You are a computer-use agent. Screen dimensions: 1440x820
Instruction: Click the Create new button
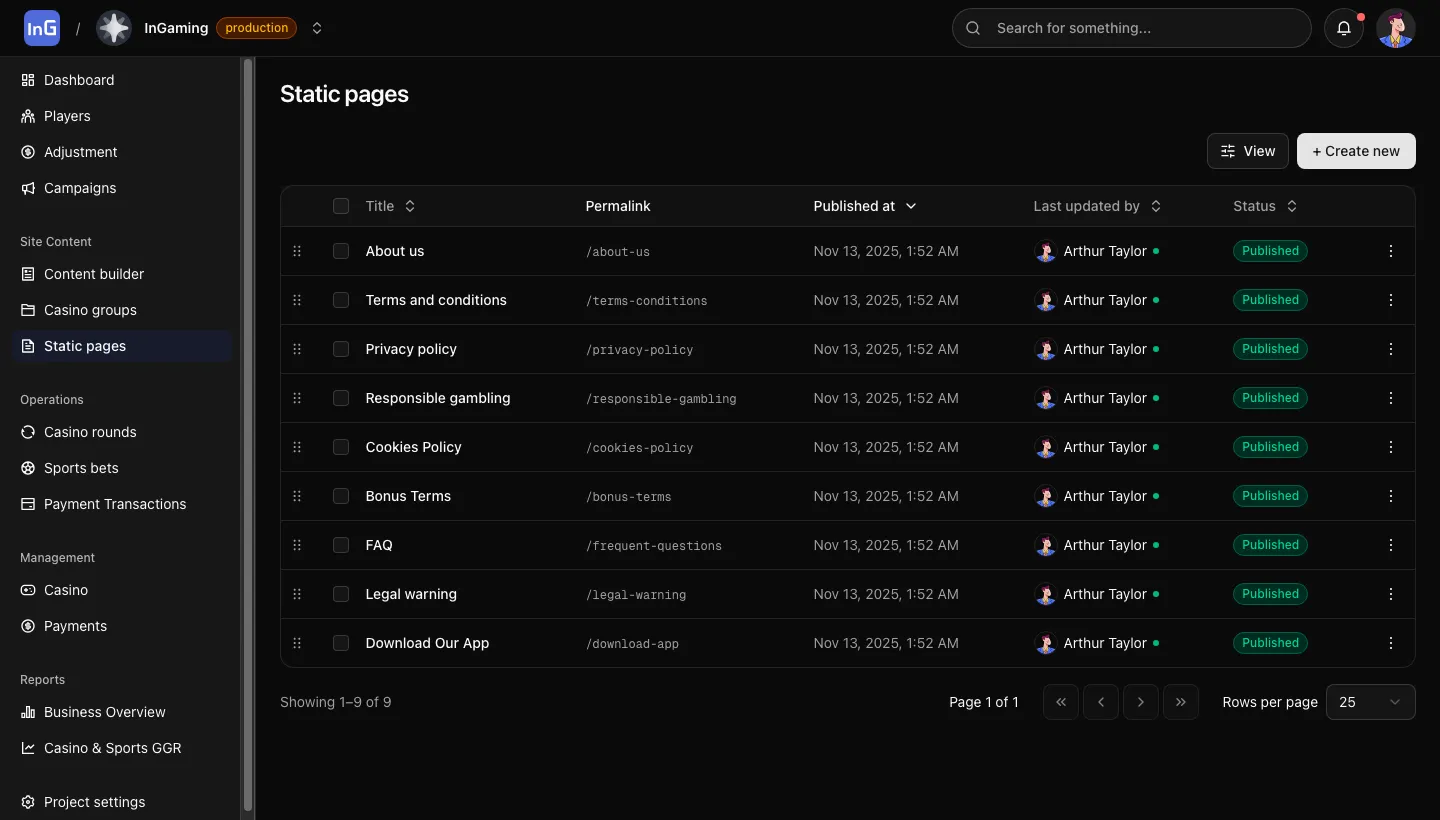pos(1355,151)
